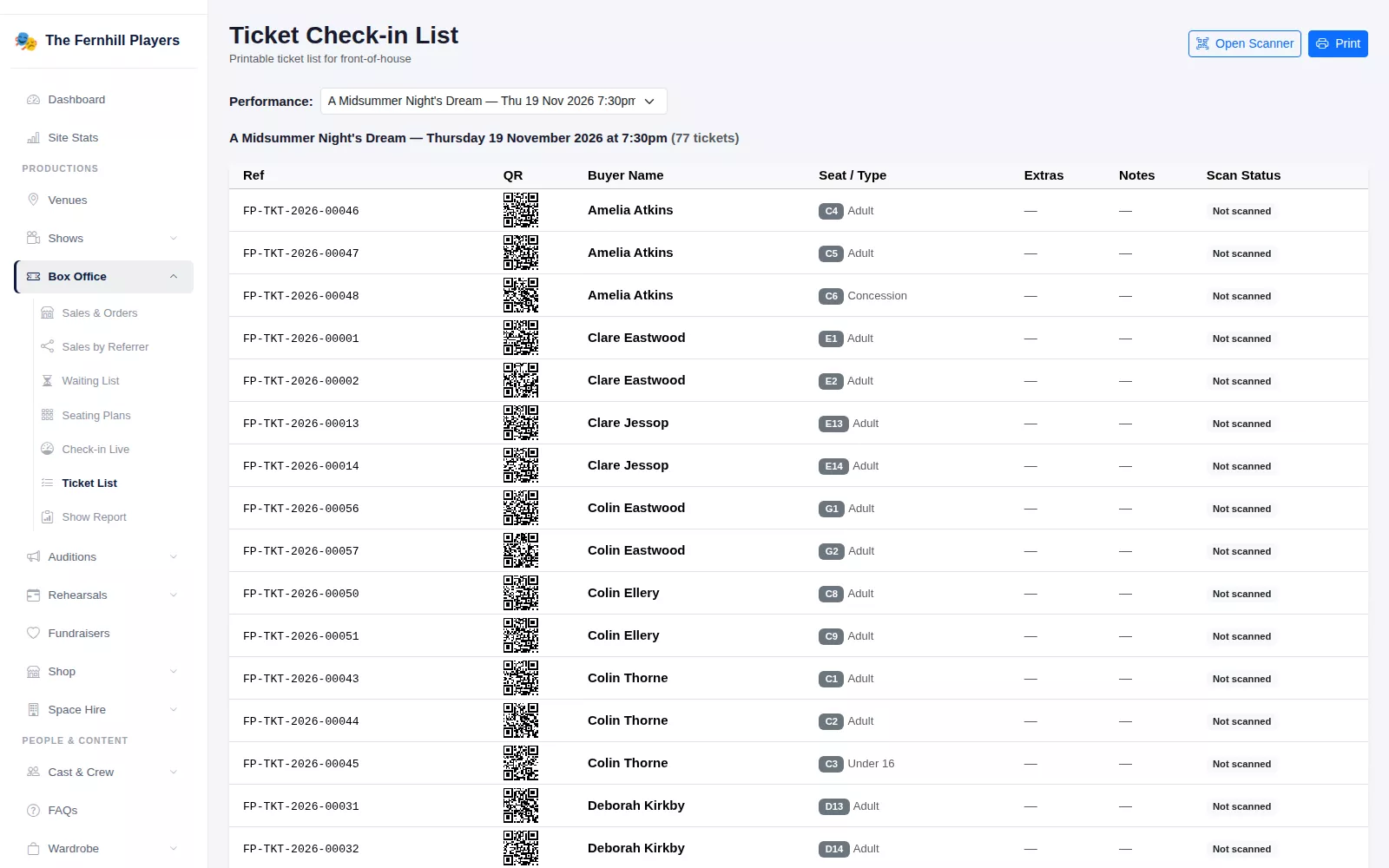1389x868 pixels.
Task: Expand the Space Hire menu section
Action: tap(174, 710)
